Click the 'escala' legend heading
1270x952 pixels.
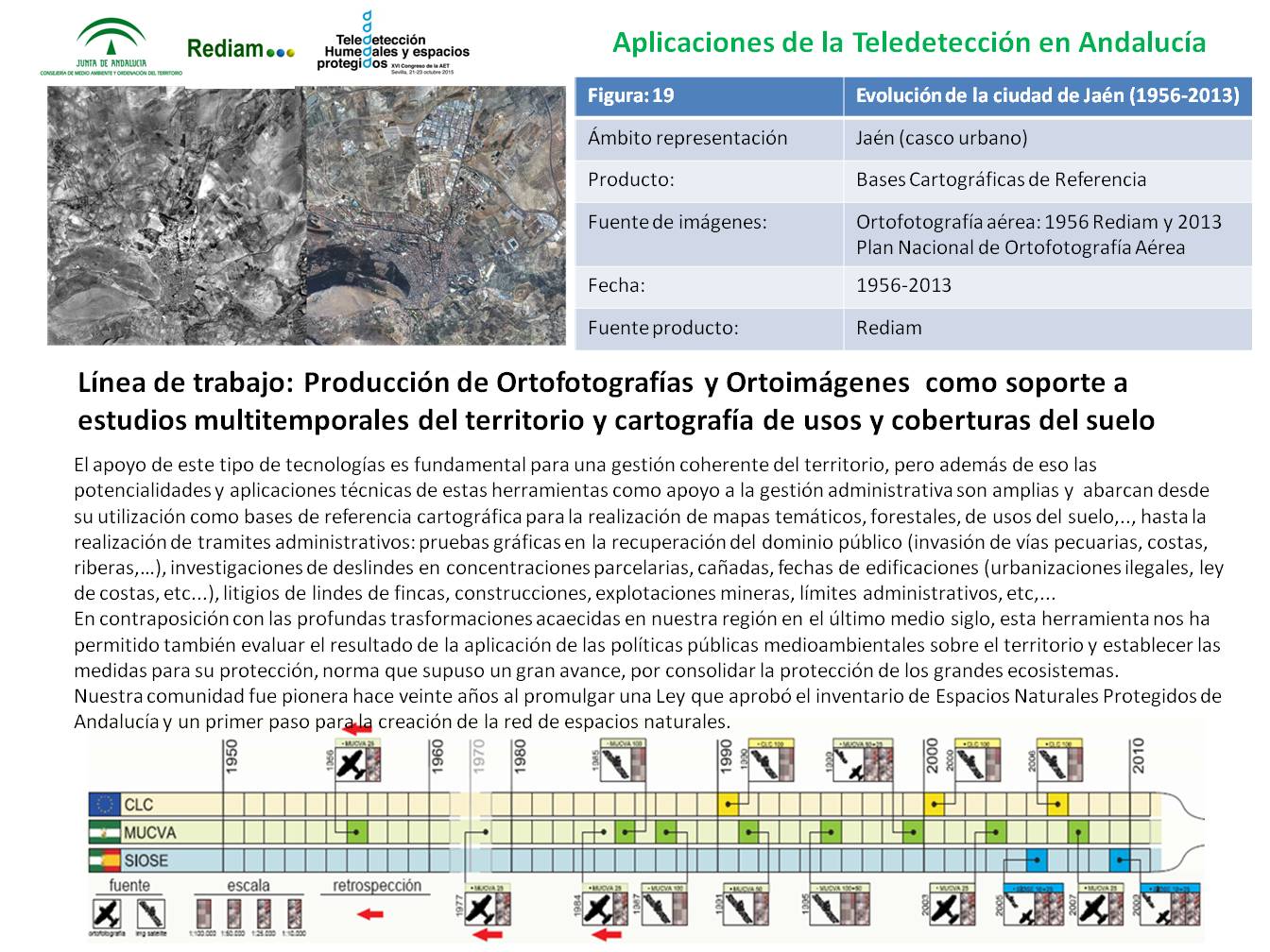point(248,886)
